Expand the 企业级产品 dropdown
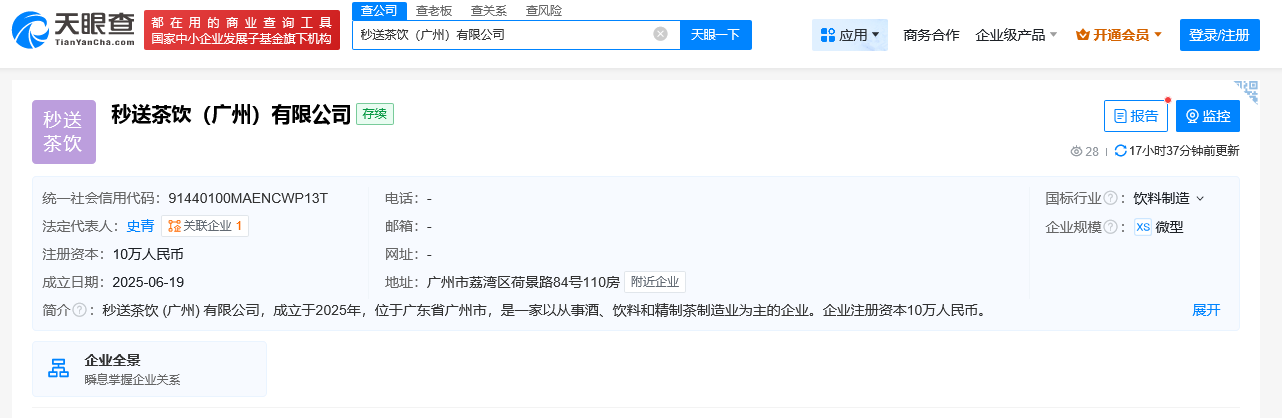This screenshot has width=1282, height=418. point(1016,35)
